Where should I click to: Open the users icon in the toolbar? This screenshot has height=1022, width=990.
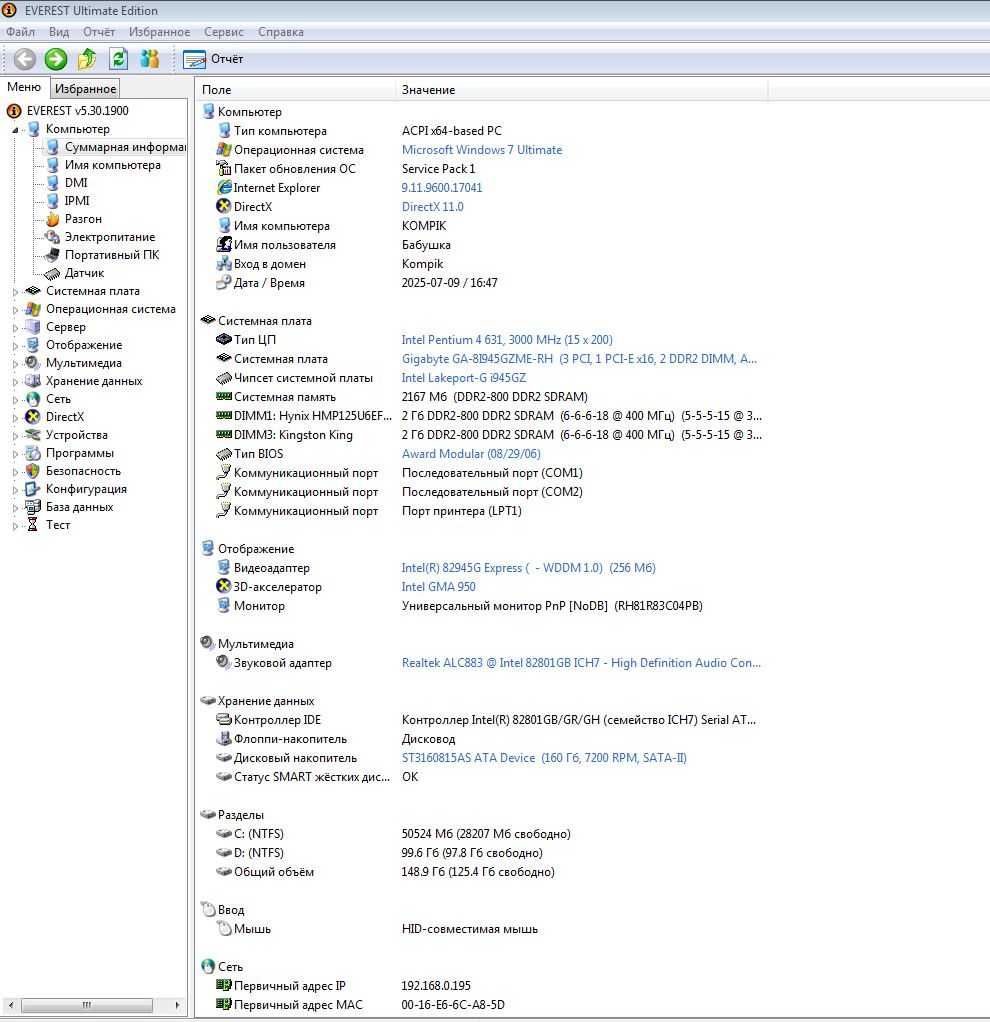(x=150, y=59)
